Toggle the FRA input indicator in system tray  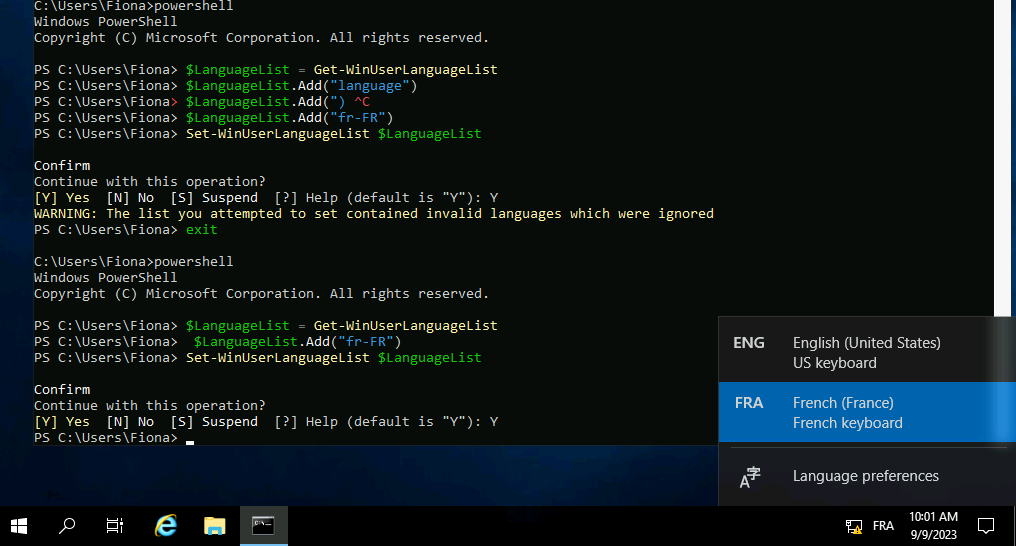(x=883, y=526)
